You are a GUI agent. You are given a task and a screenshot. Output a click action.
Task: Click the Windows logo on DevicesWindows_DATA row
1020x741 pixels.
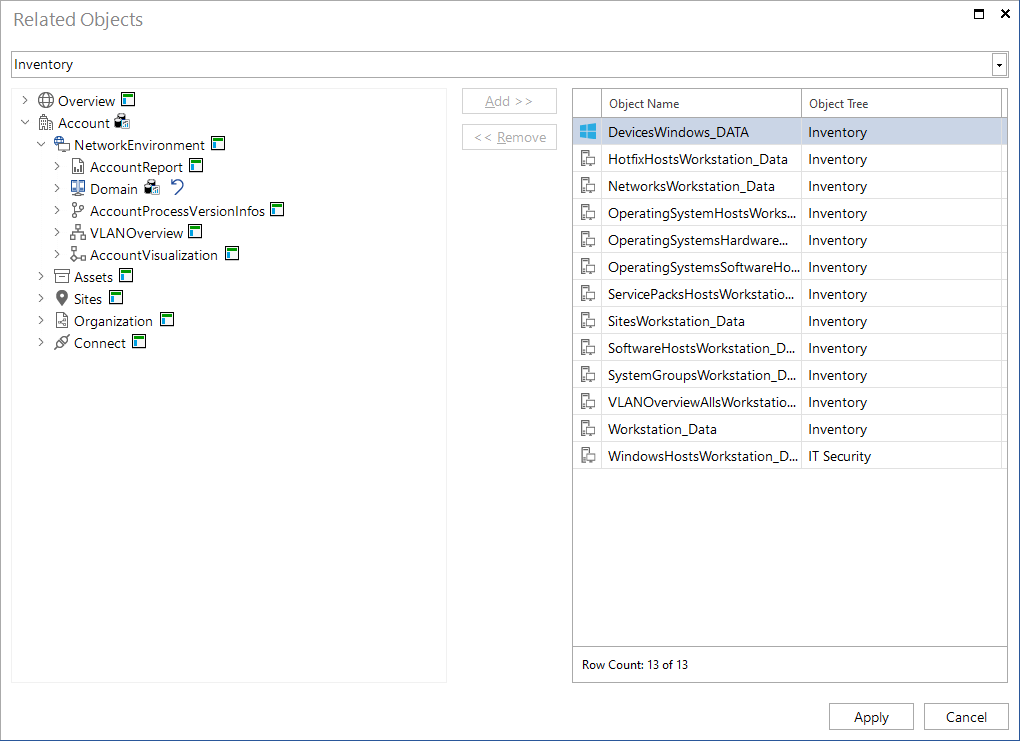tap(588, 131)
